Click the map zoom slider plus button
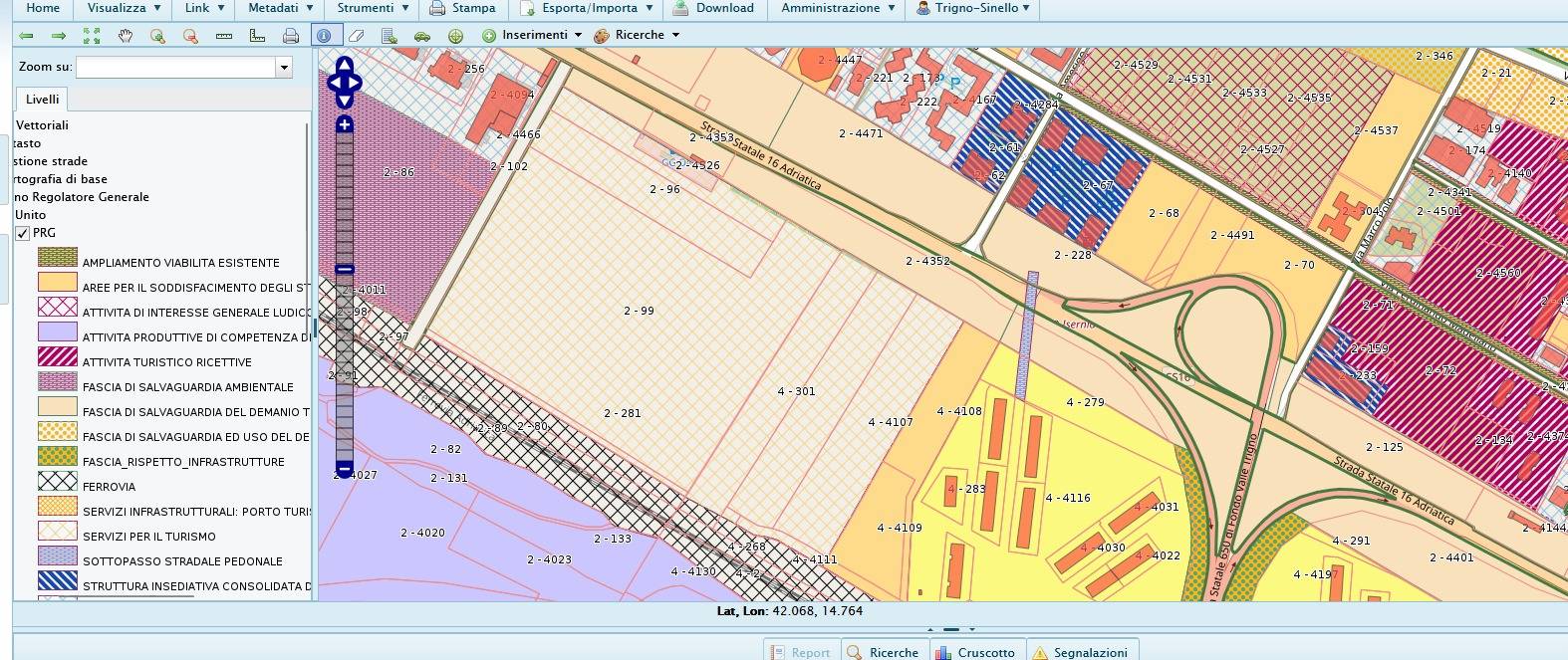 pos(345,124)
